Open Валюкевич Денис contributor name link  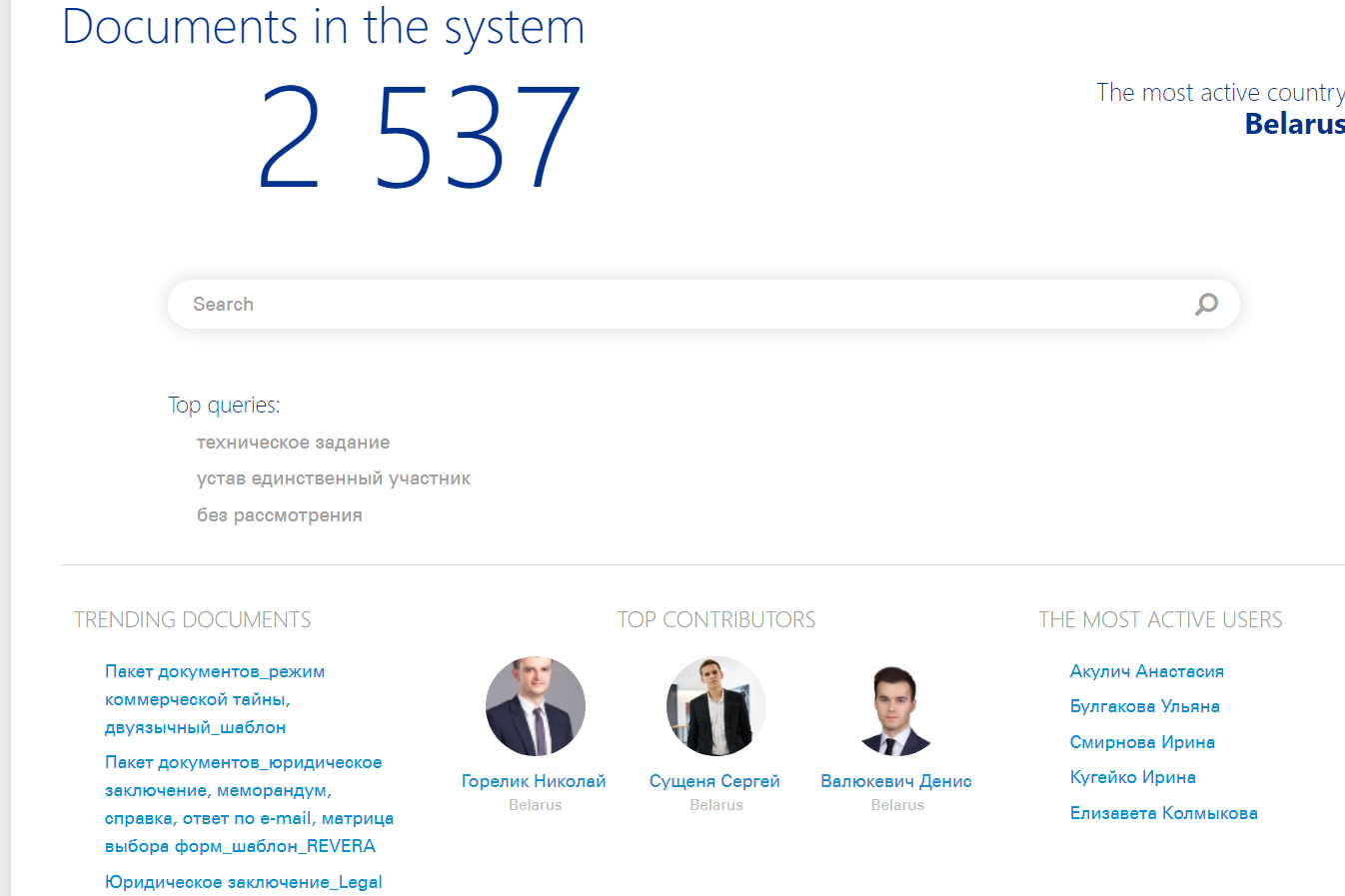click(896, 781)
